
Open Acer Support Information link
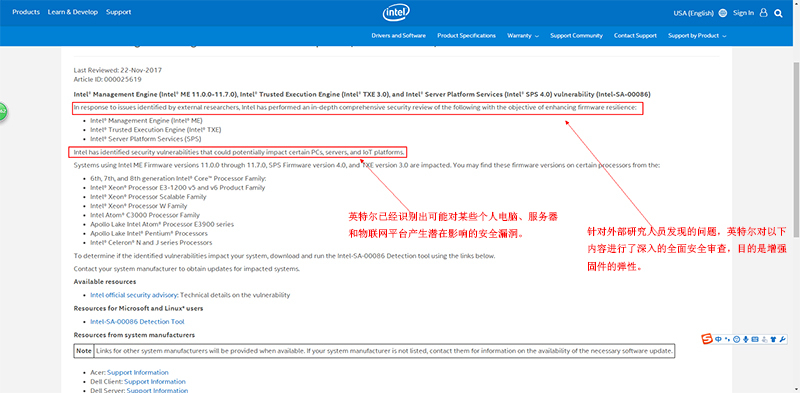138,373
